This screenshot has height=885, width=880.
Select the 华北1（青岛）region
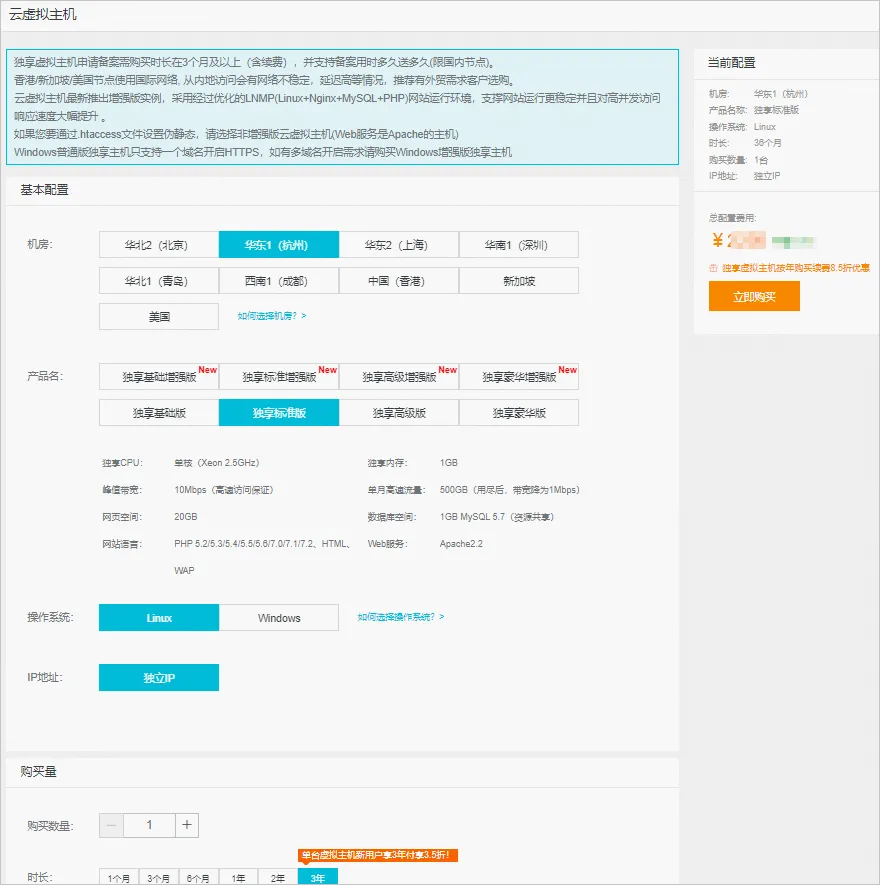(x=158, y=280)
